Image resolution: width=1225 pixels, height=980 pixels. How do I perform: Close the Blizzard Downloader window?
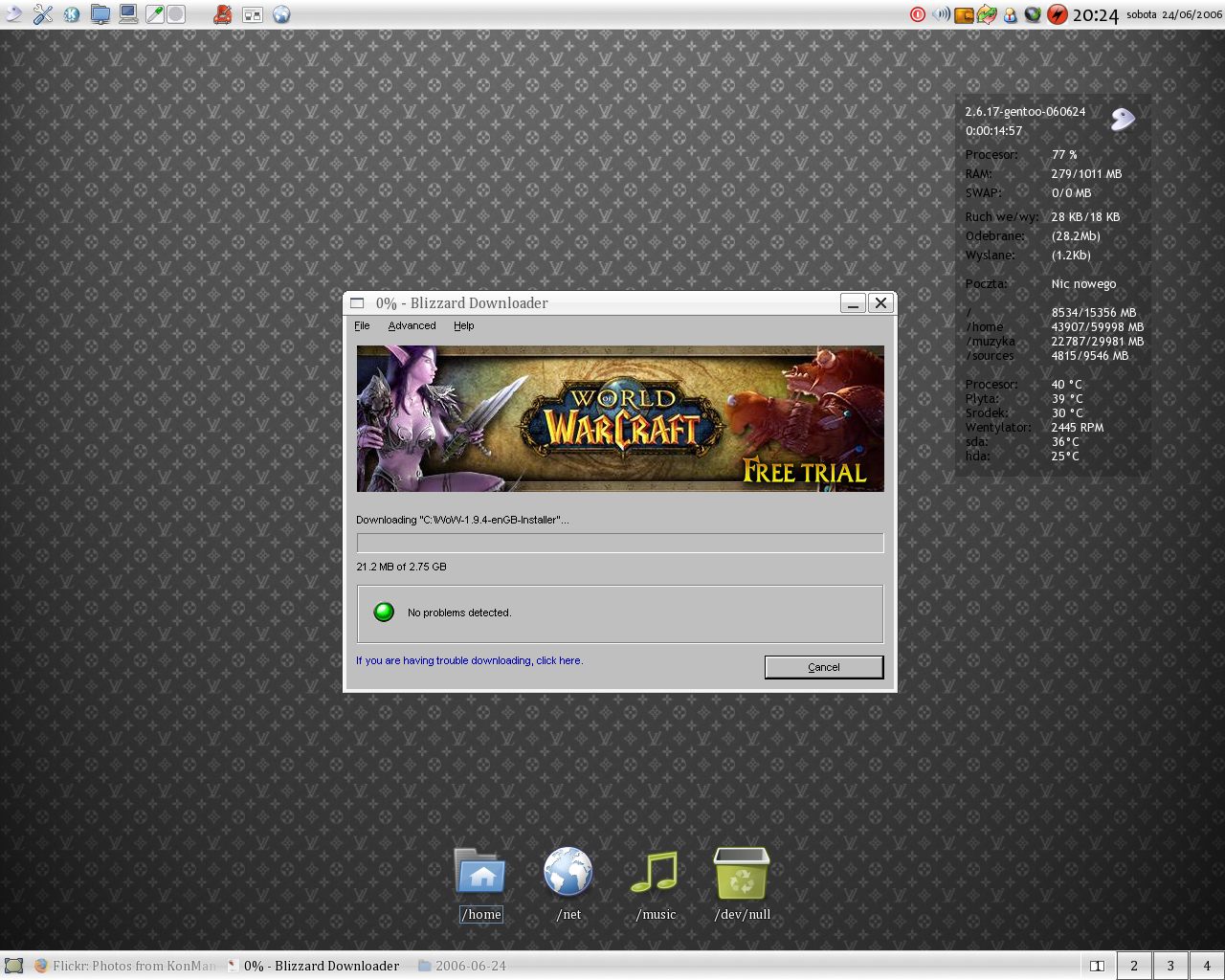[881, 303]
